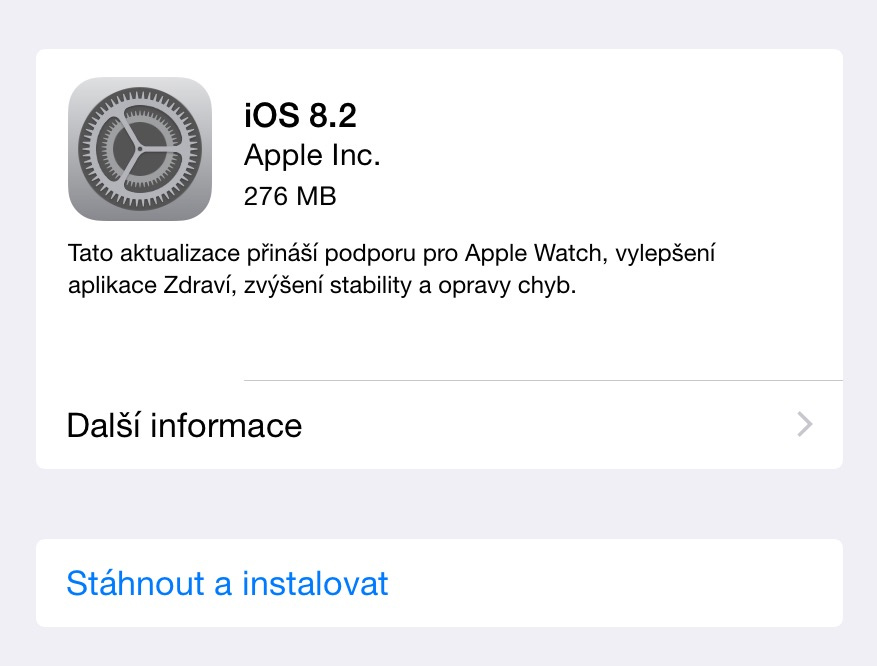Click empty white space right of Stáhnout a instalovat
The image size is (877, 666).
click(x=615, y=583)
